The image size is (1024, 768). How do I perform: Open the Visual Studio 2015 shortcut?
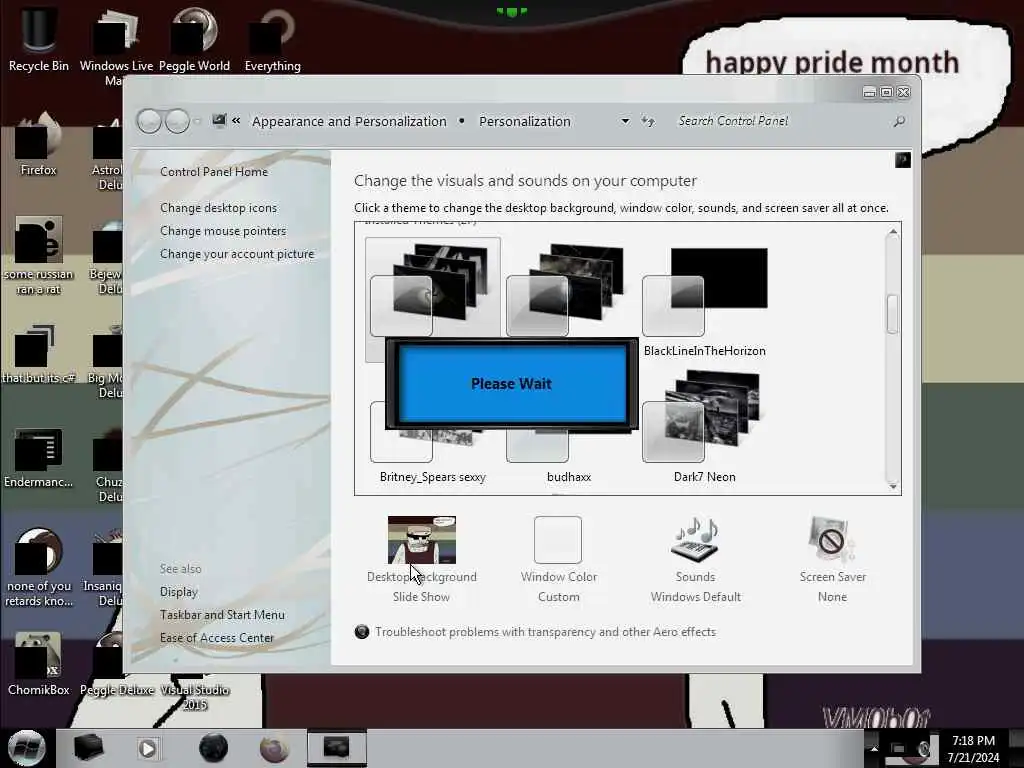tap(195, 696)
